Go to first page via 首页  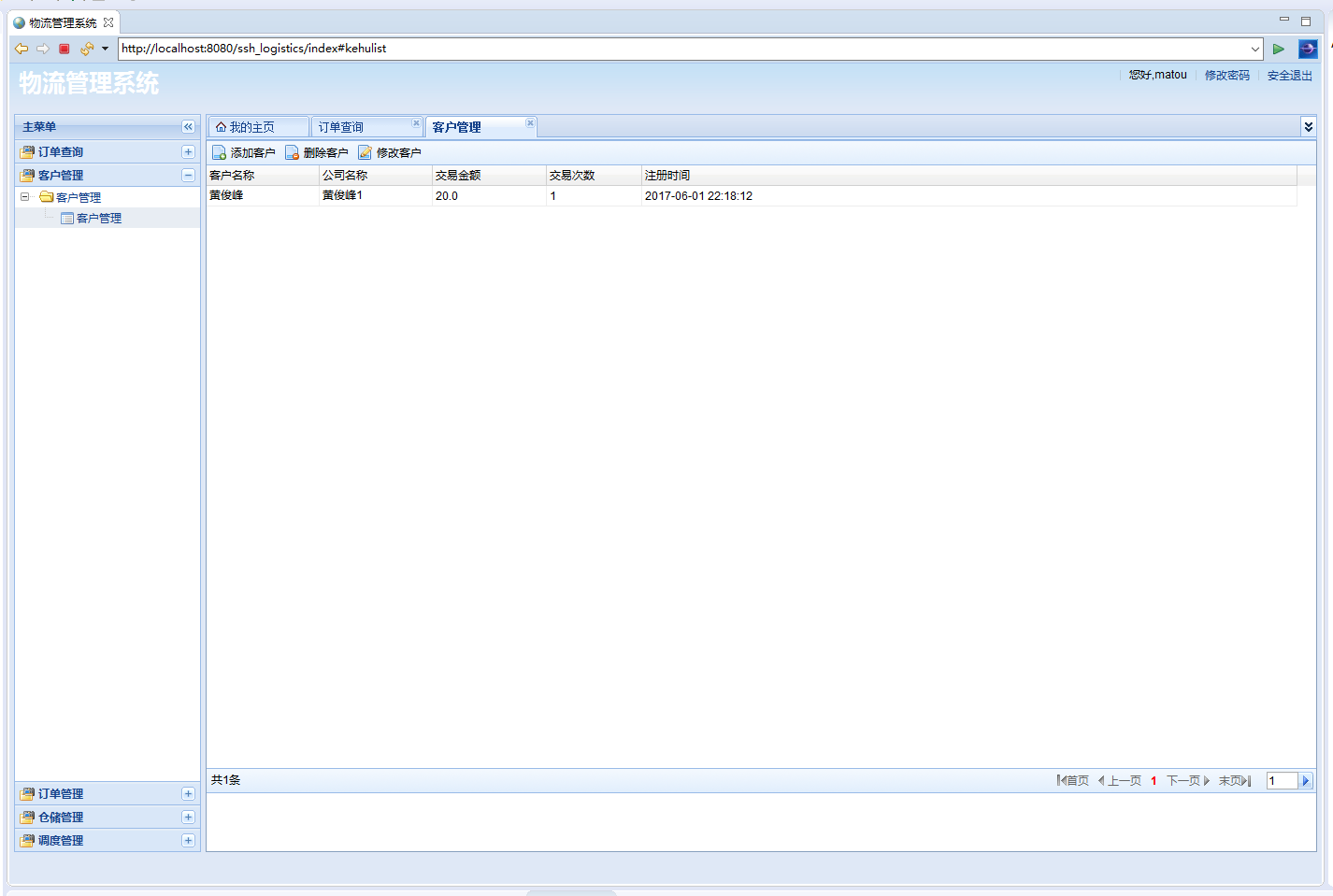pos(1073,781)
